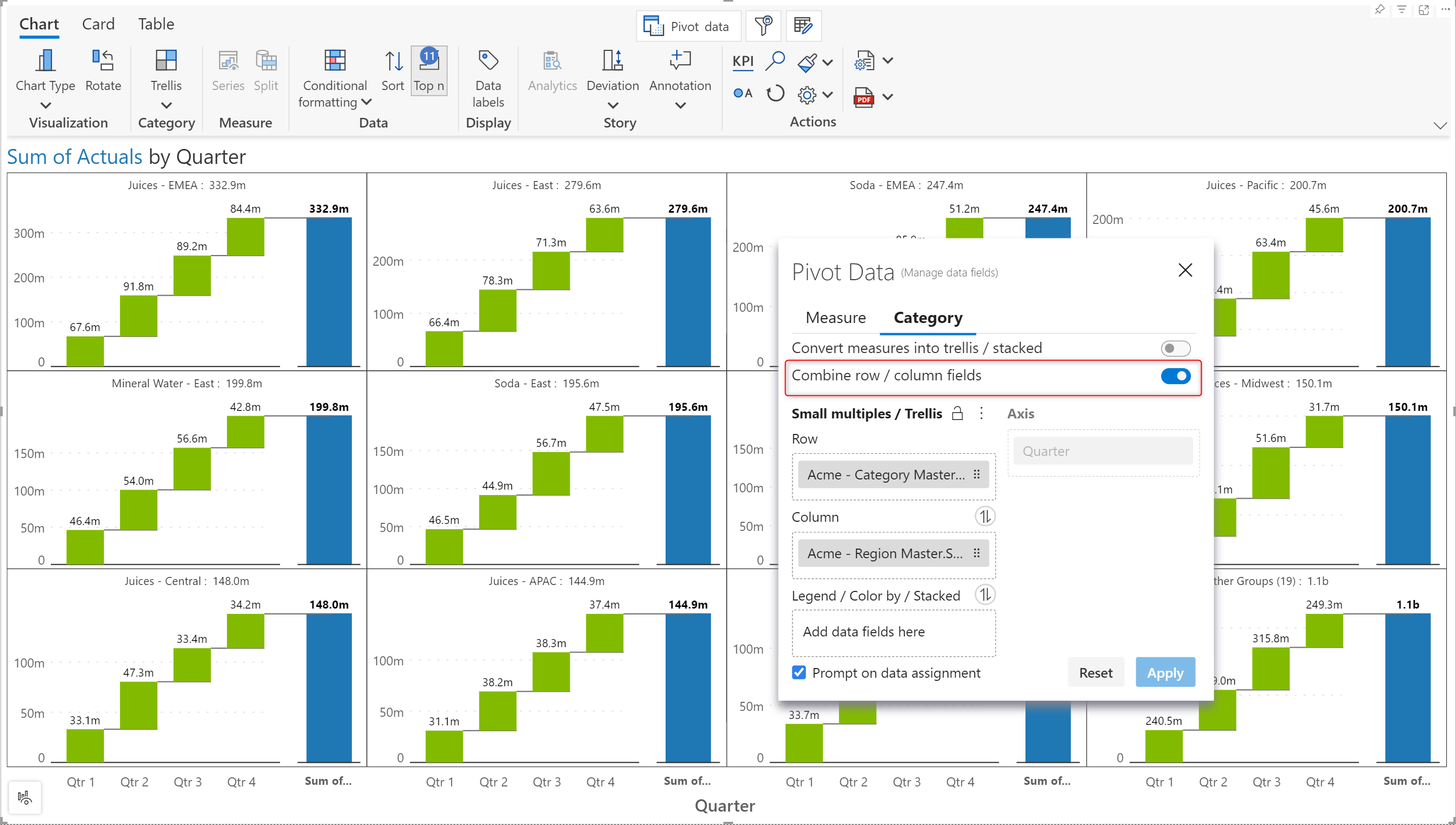
Task: Expand the Trellis dropdown
Action: click(x=166, y=106)
